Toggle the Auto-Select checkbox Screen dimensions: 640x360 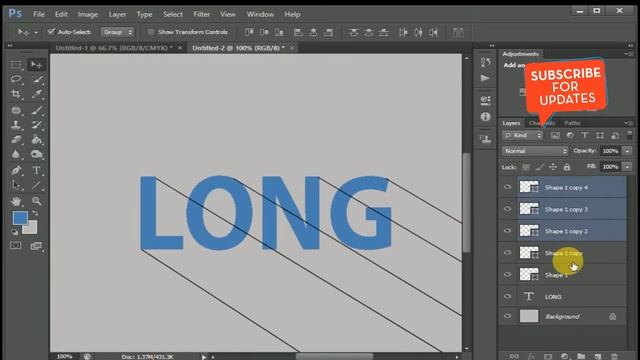pyautogui.click(x=51, y=32)
